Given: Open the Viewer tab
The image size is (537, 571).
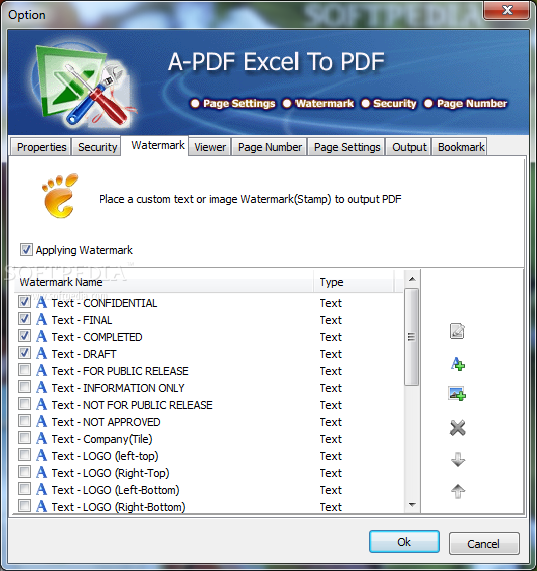Looking at the screenshot, I should pos(210,147).
